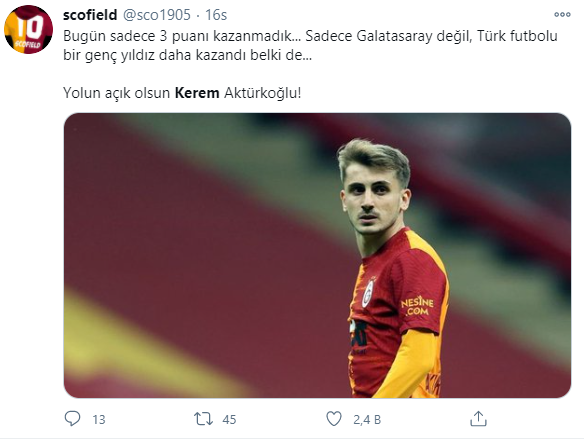Open scofield's profile avatar picture
This screenshot has width=584, height=440.
coord(28,29)
